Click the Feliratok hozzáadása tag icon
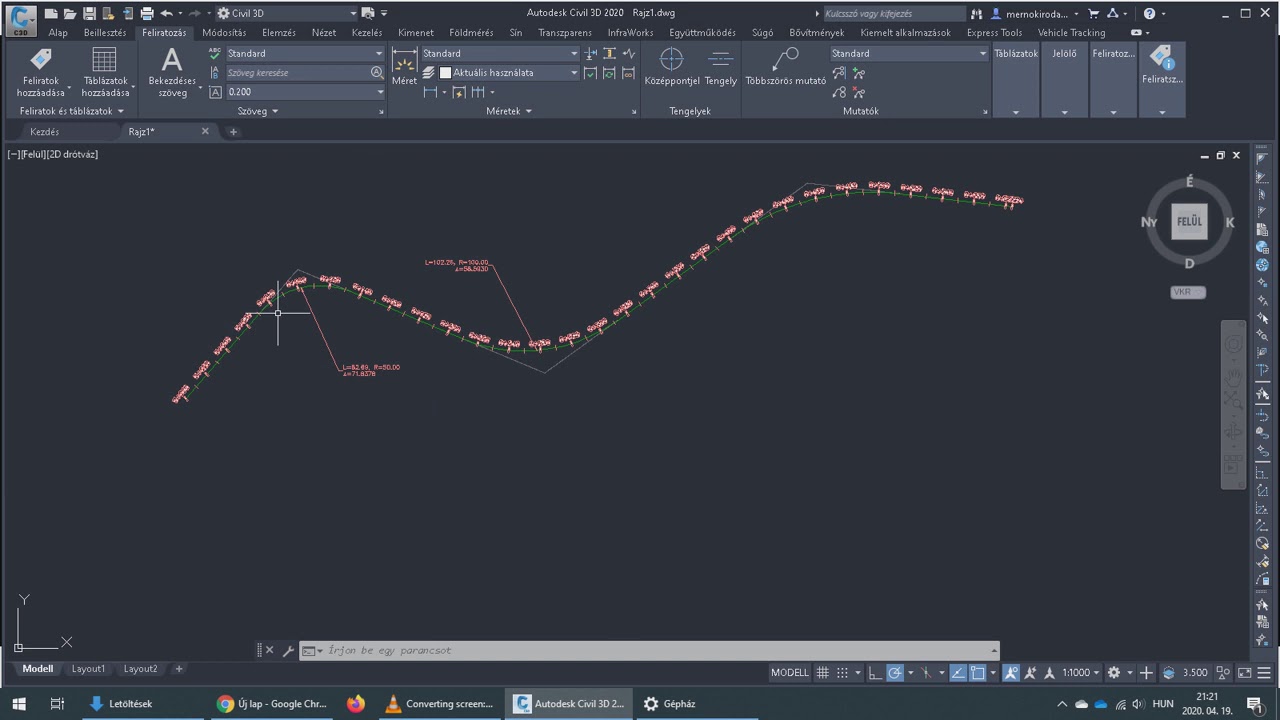Image resolution: width=1280 pixels, height=720 pixels. pos(41,60)
